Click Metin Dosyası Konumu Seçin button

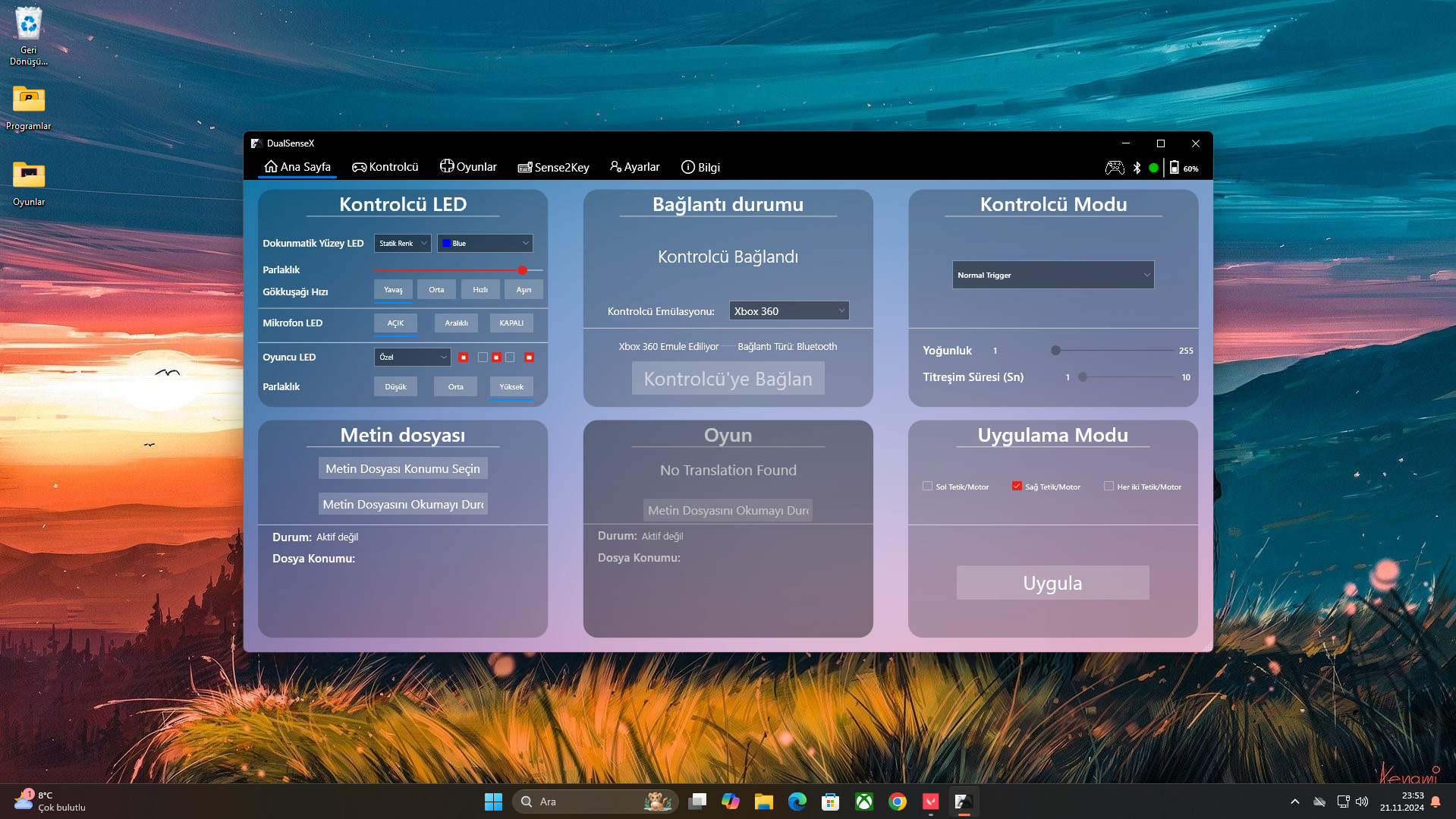(x=402, y=468)
